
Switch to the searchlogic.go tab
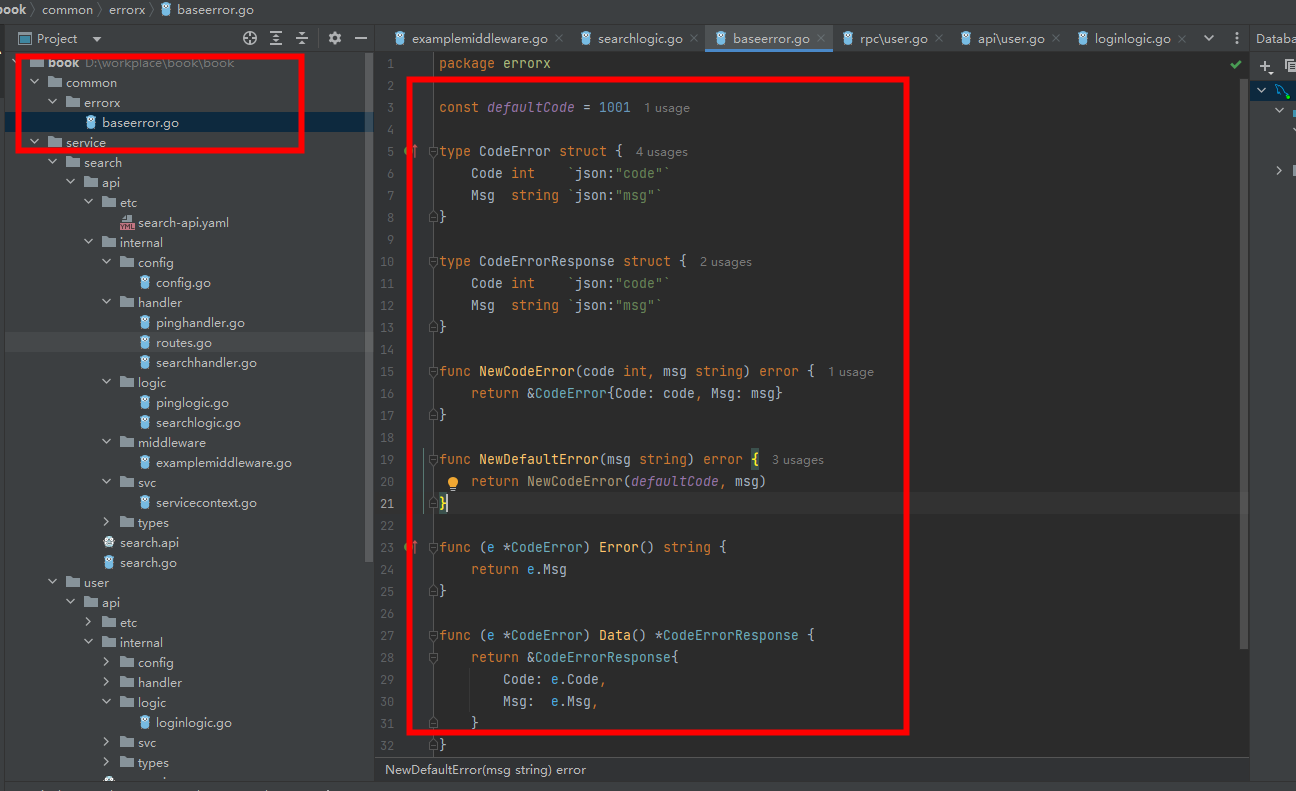(x=640, y=38)
